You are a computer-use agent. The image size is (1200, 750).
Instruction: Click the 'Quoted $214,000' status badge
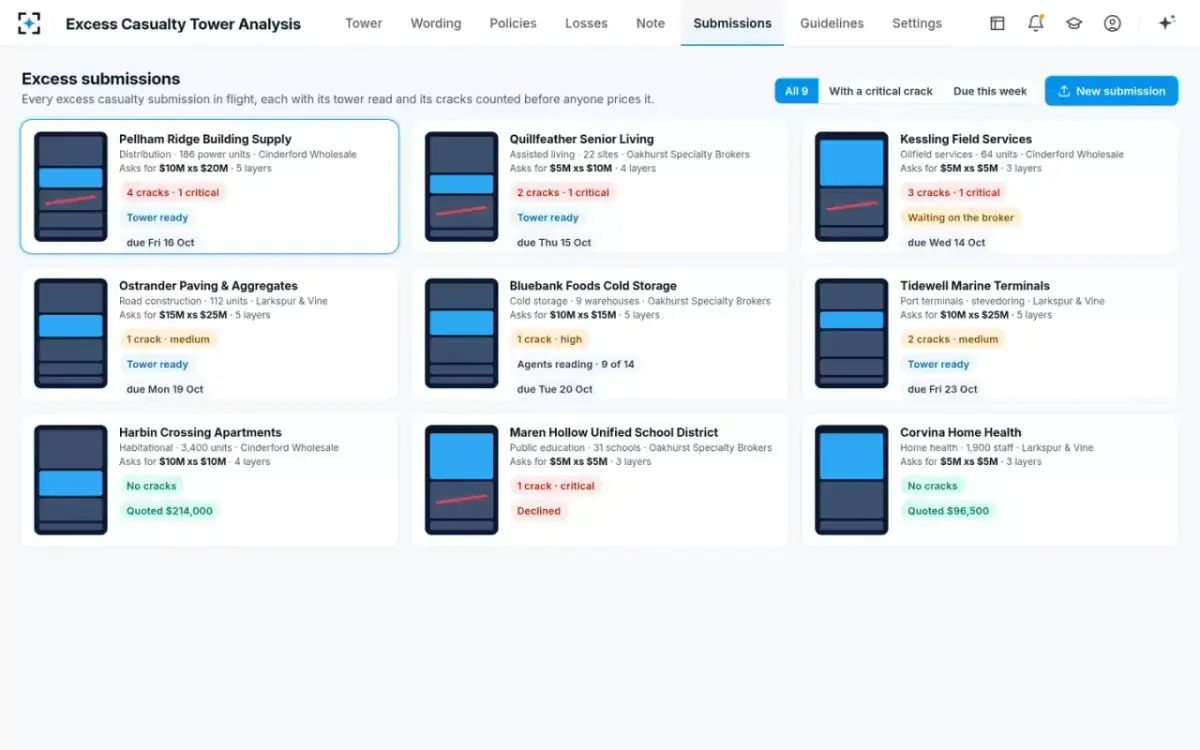tap(170, 511)
